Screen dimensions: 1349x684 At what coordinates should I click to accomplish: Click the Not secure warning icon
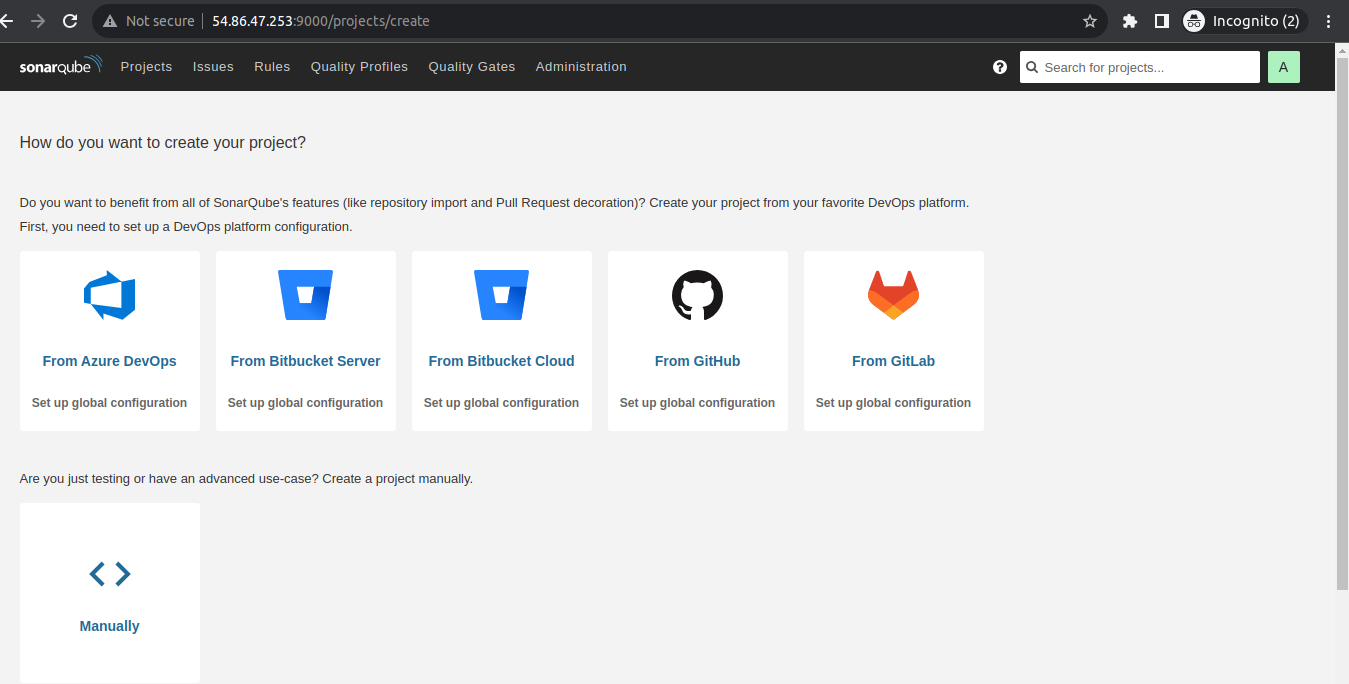[110, 21]
